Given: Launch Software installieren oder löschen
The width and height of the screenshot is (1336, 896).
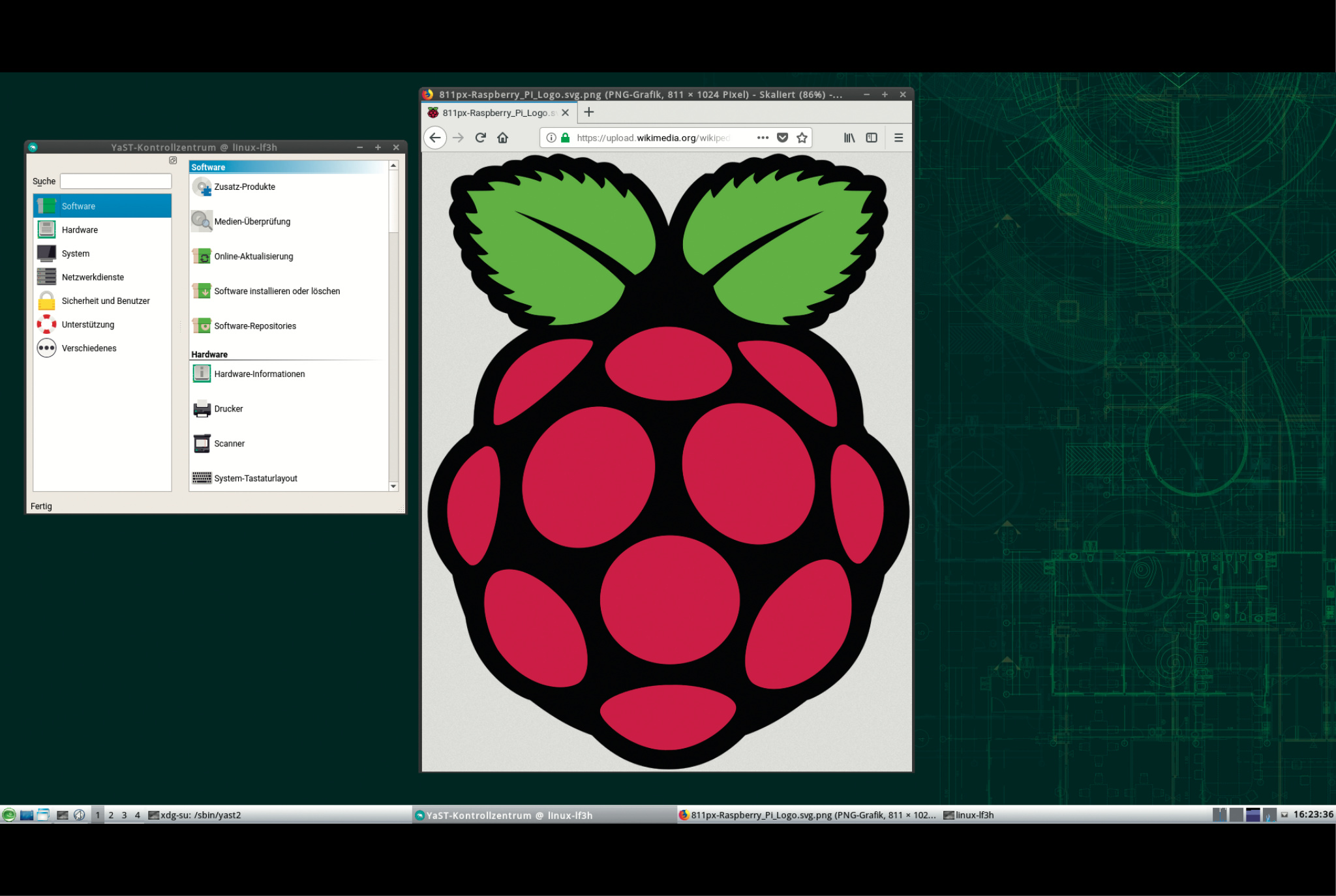Looking at the screenshot, I should [277, 291].
